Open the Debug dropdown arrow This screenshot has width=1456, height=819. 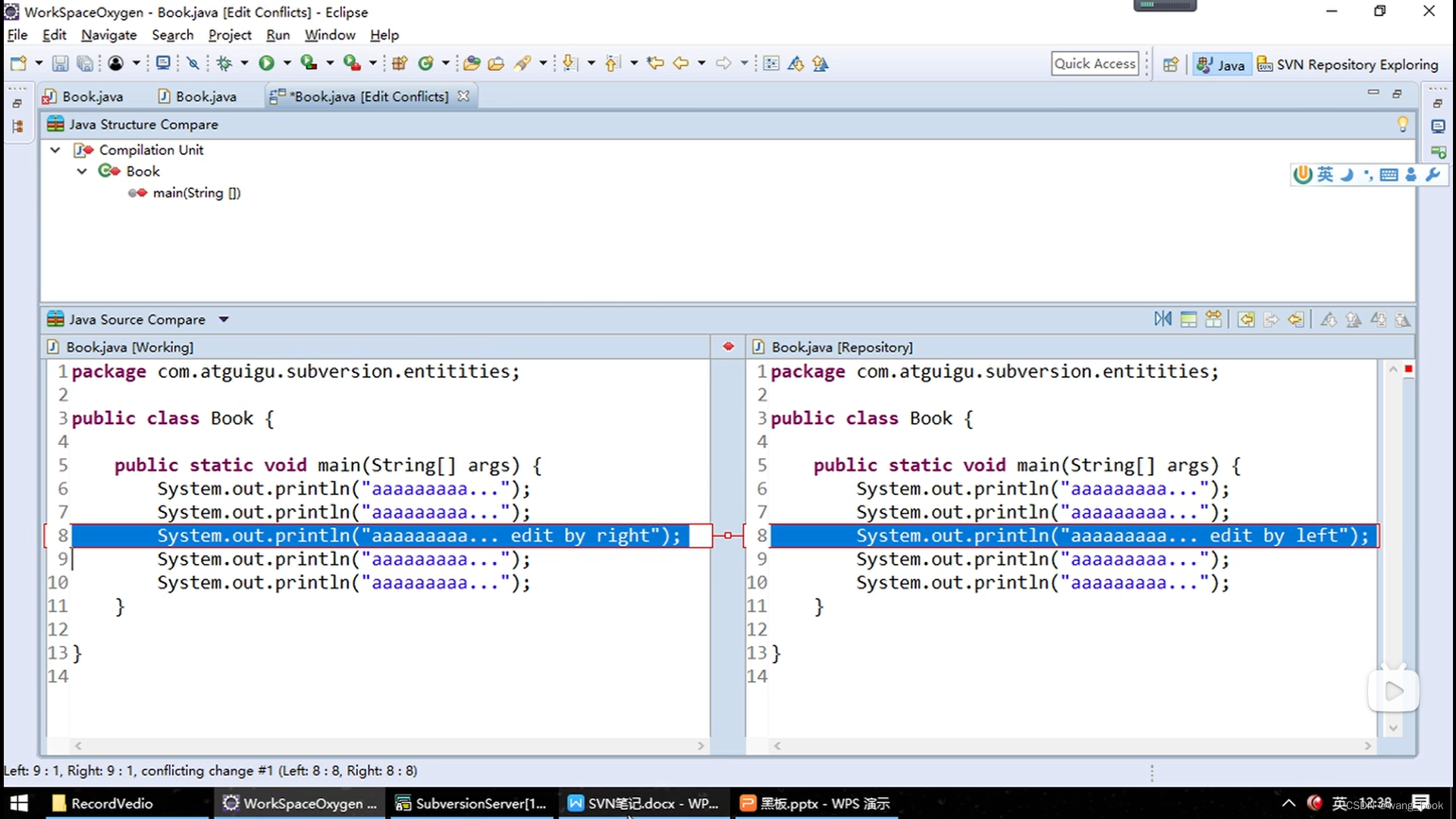pyautogui.click(x=244, y=64)
